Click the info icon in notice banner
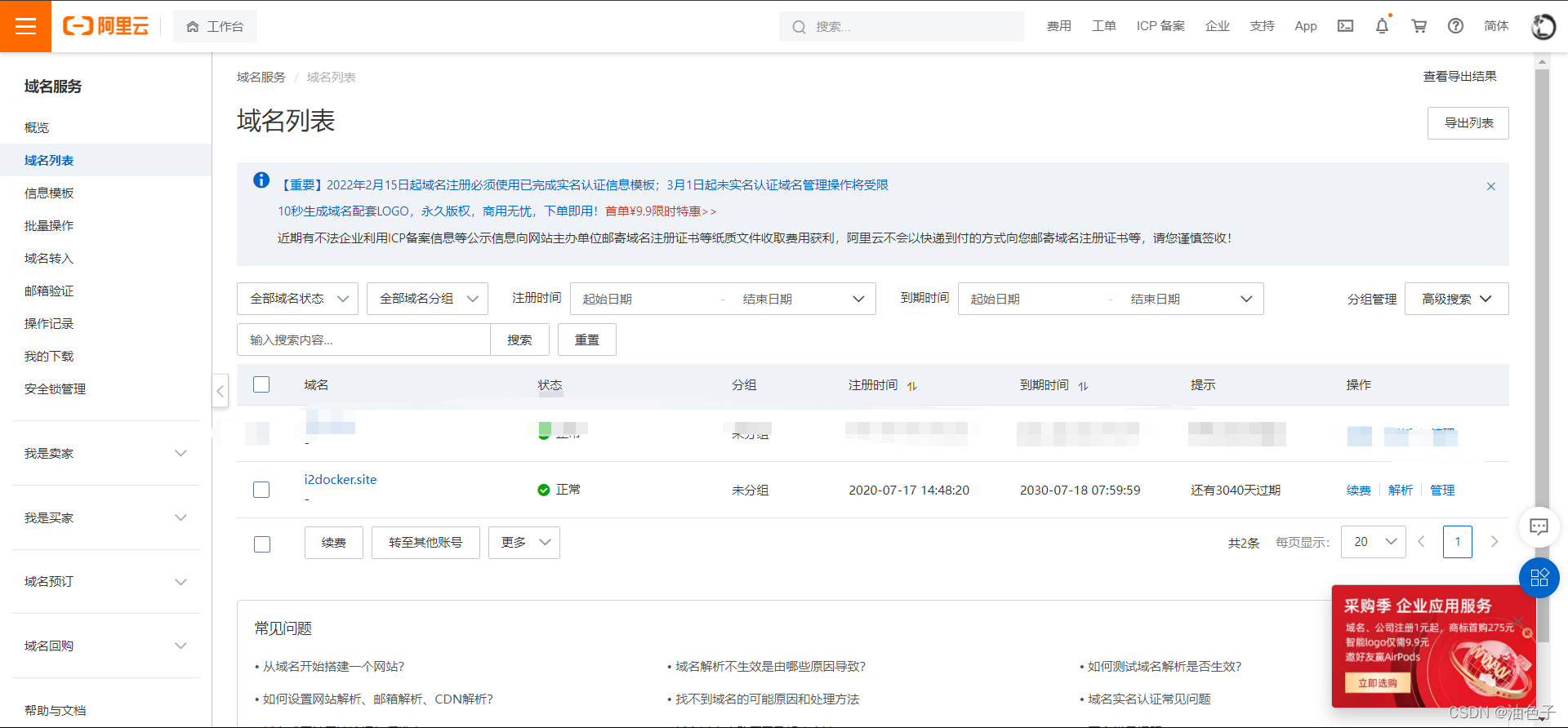 (x=261, y=180)
